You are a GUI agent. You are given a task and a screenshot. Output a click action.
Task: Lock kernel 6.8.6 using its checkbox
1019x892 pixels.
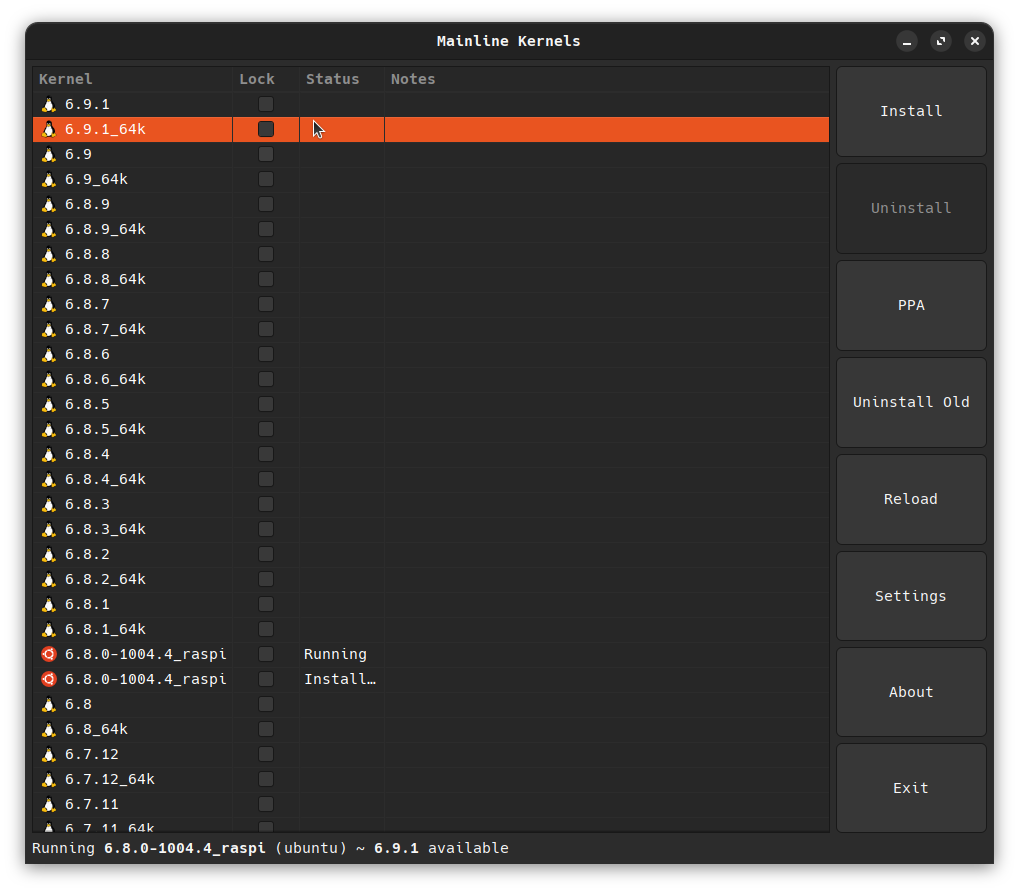(x=266, y=354)
